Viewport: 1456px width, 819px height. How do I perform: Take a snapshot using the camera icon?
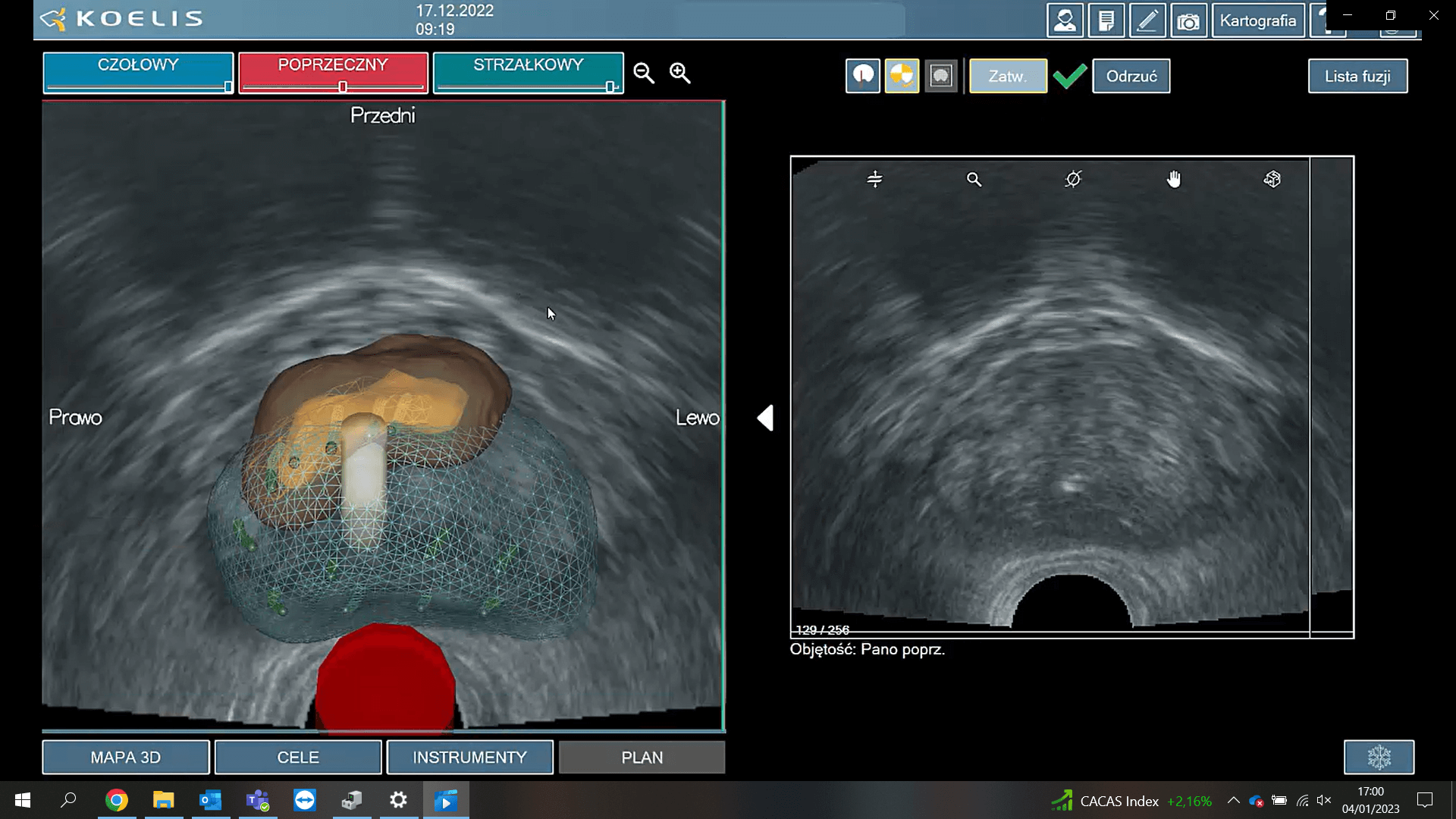click(1188, 20)
